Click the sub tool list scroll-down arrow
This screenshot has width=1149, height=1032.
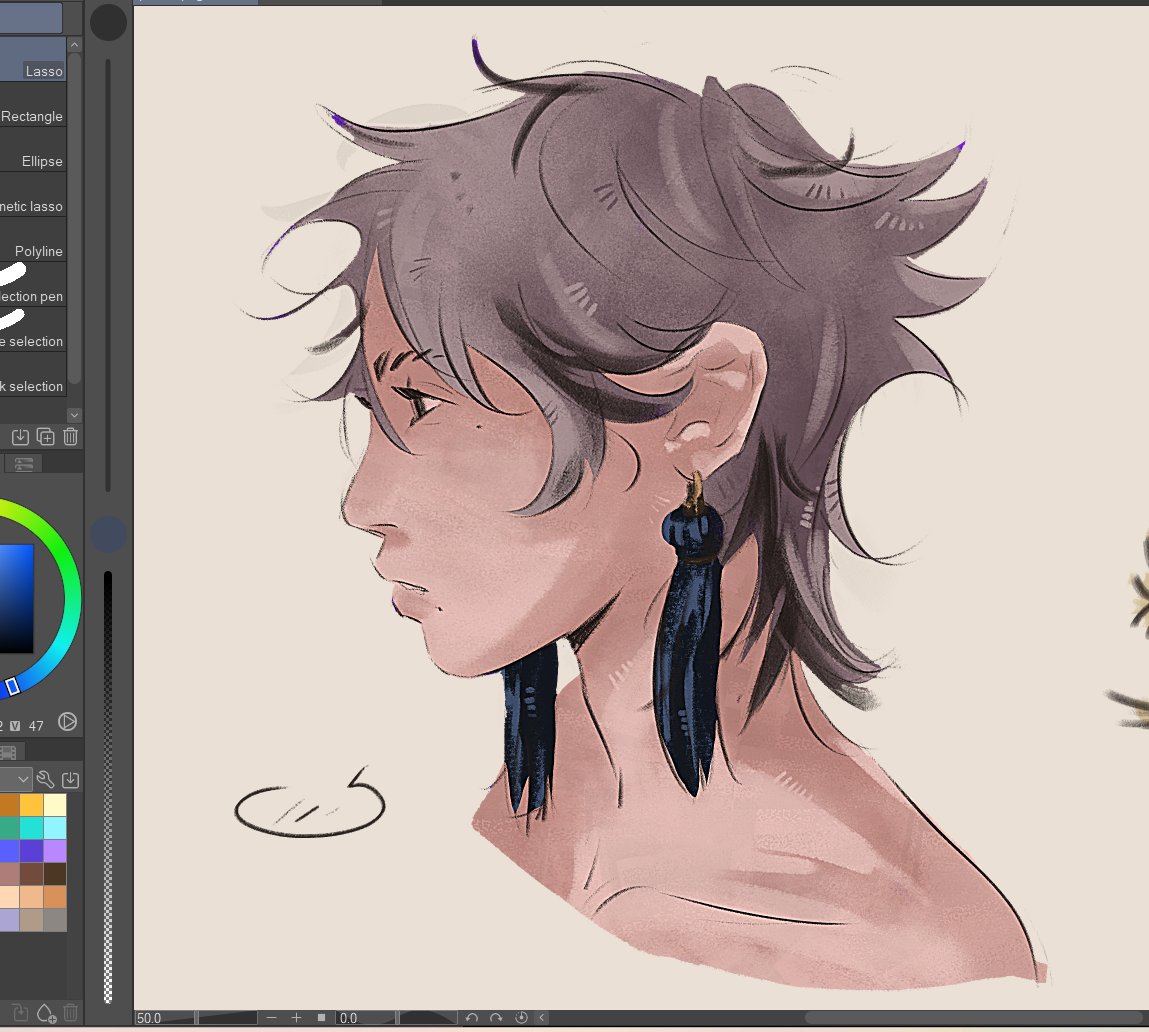pyautogui.click(x=74, y=415)
